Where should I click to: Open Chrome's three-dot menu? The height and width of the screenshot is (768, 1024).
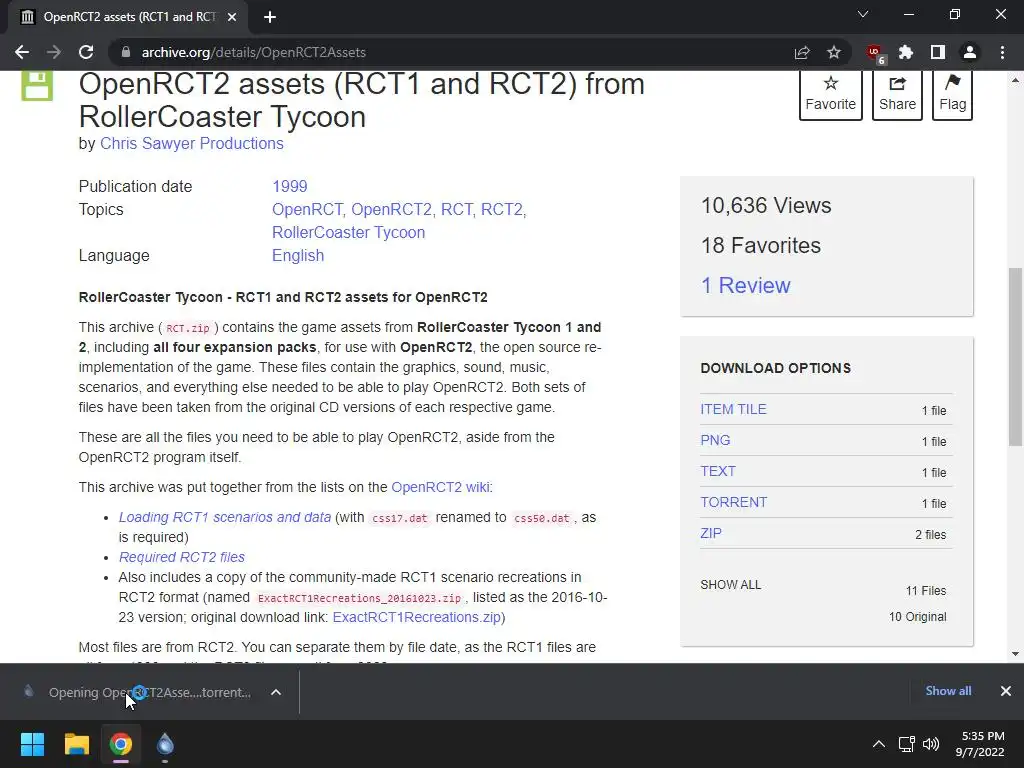(x=1002, y=52)
